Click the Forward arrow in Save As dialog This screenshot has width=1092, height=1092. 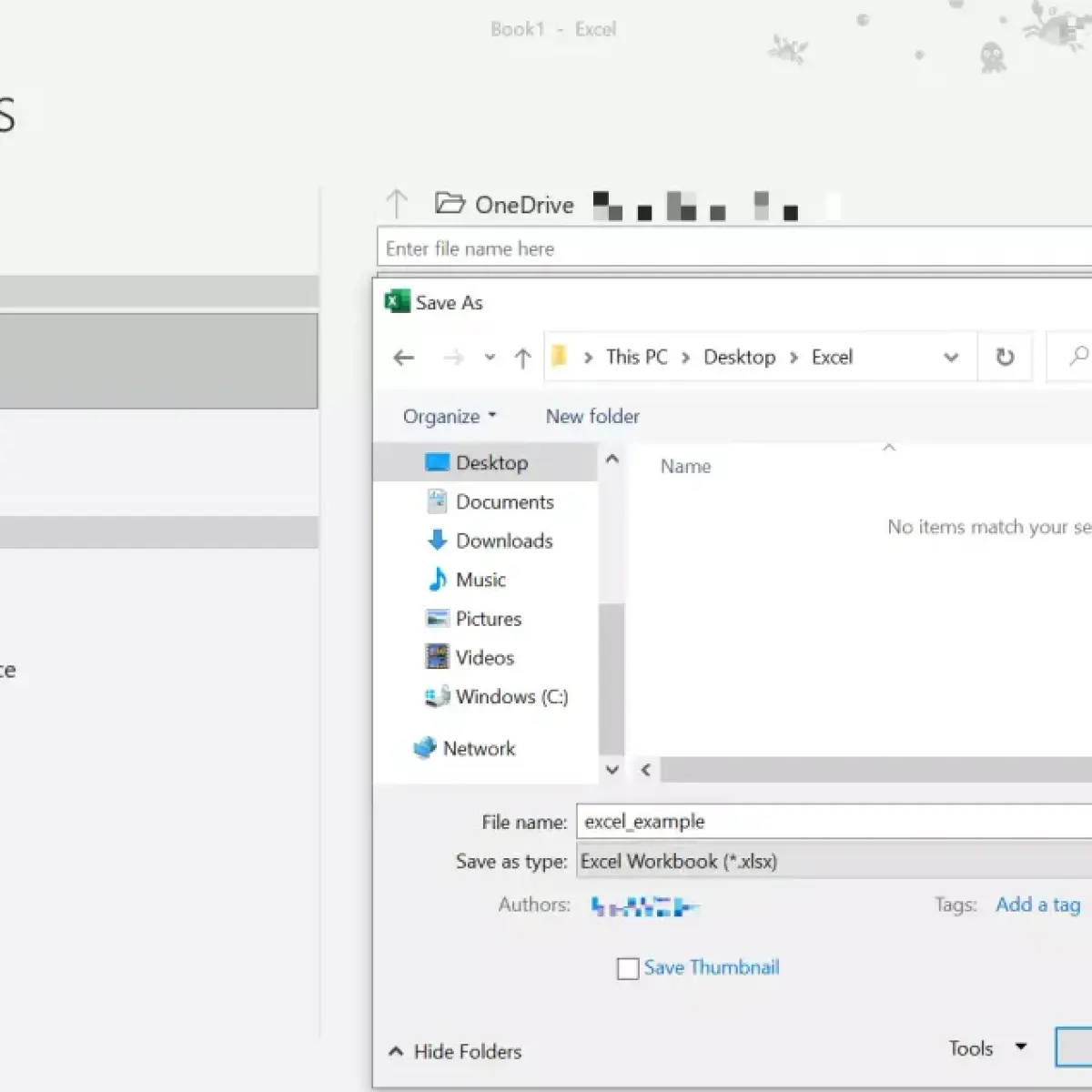453,358
